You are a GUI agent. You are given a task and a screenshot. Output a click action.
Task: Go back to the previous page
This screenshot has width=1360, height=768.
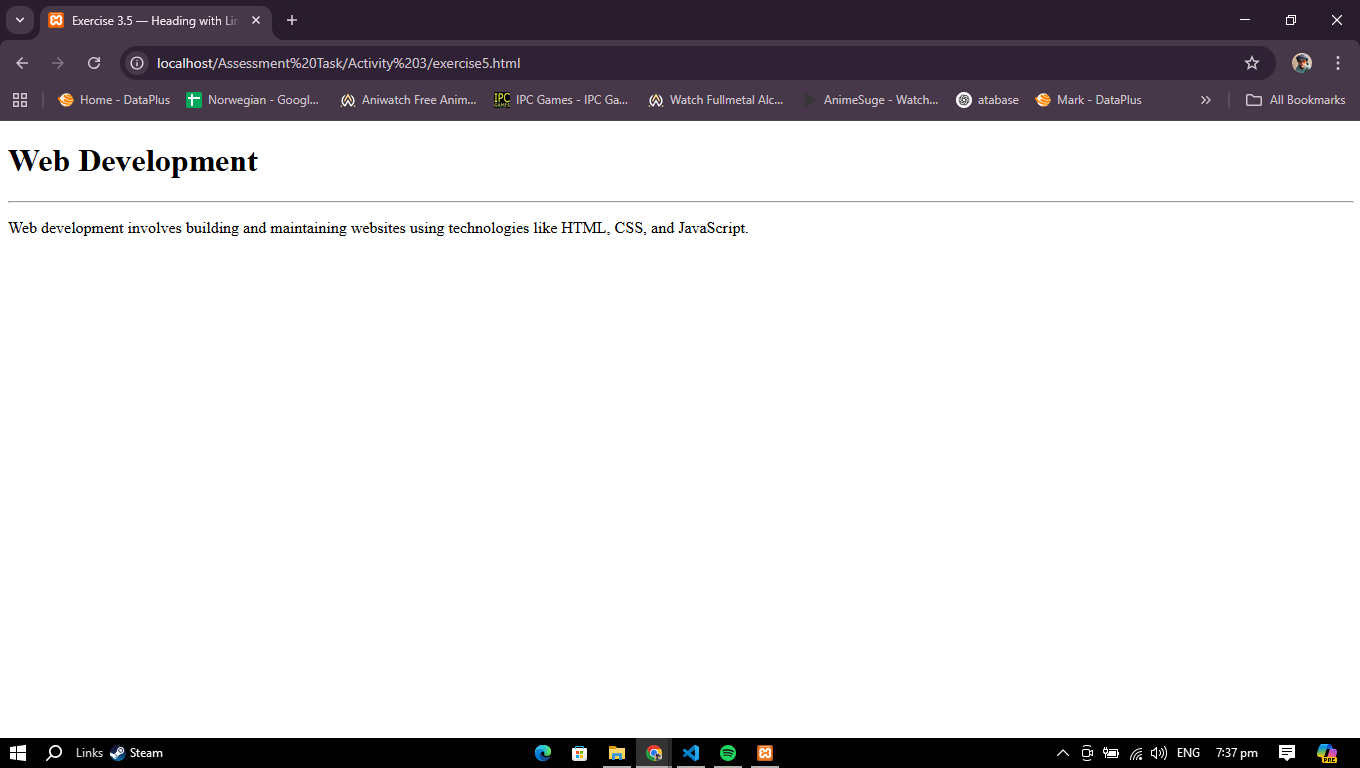[x=22, y=63]
